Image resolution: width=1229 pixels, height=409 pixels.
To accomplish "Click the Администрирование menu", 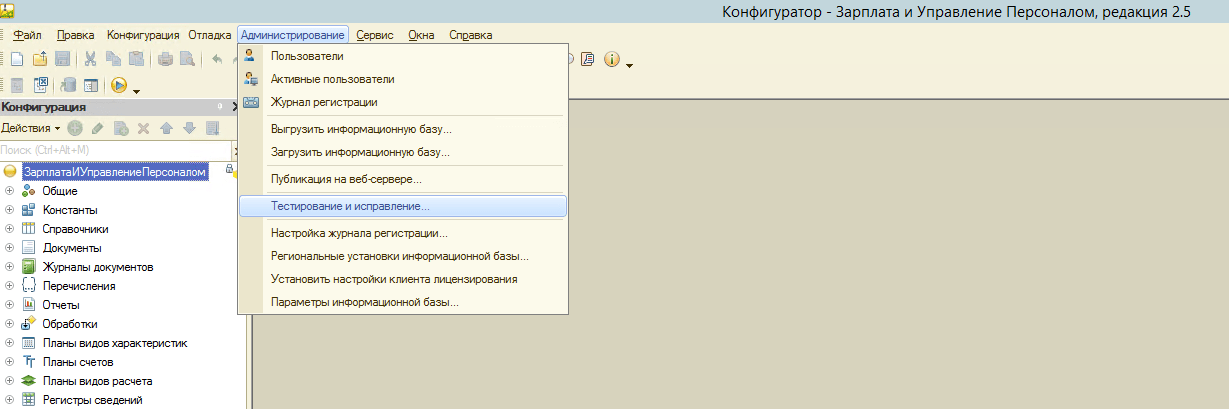I will (x=293, y=34).
